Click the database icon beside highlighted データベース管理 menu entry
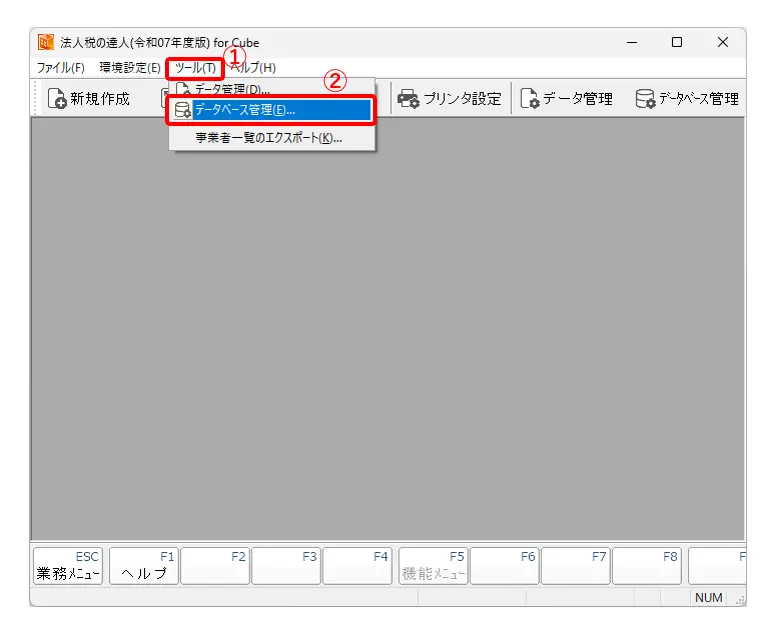 (183, 110)
